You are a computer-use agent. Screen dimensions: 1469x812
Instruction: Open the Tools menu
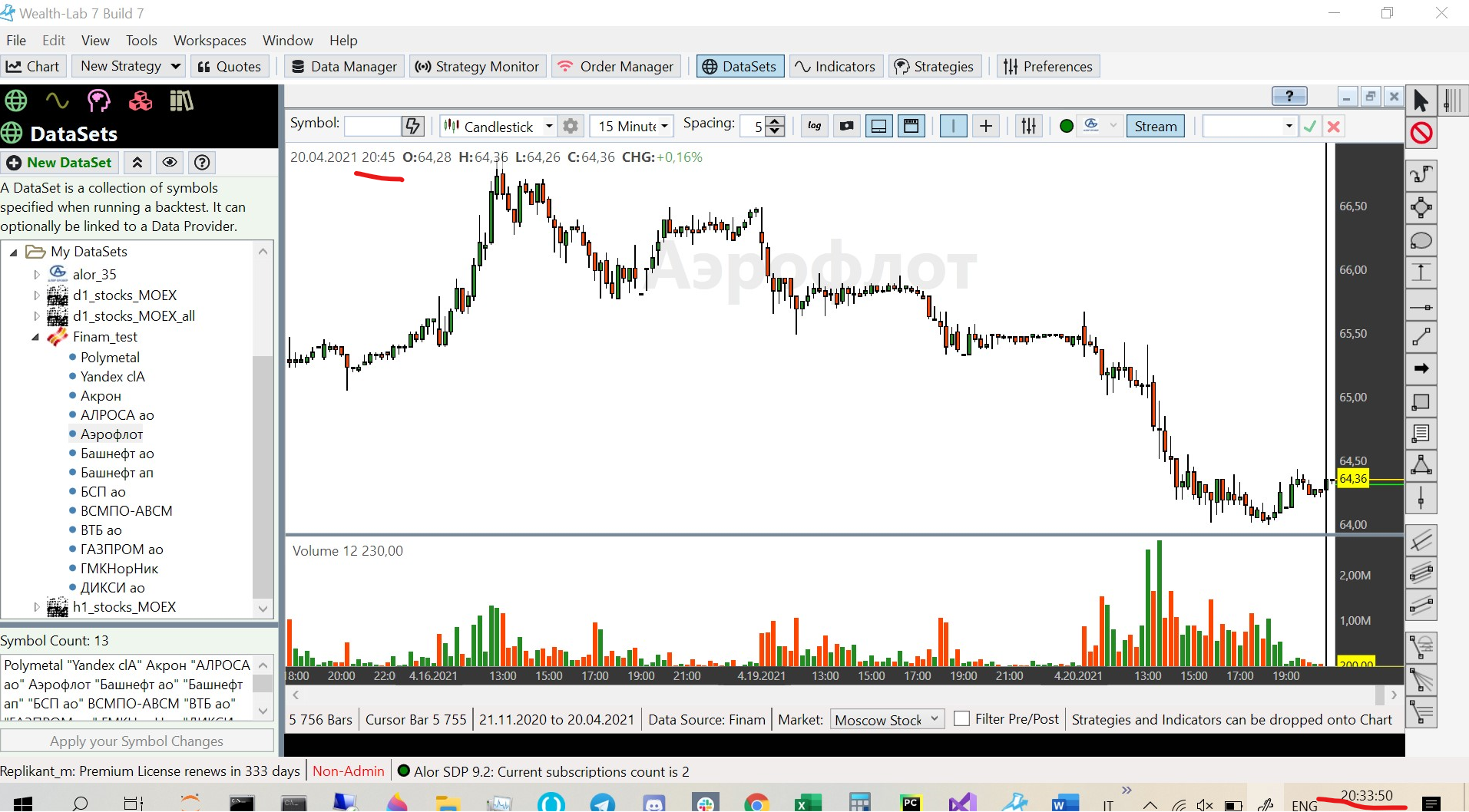141,40
